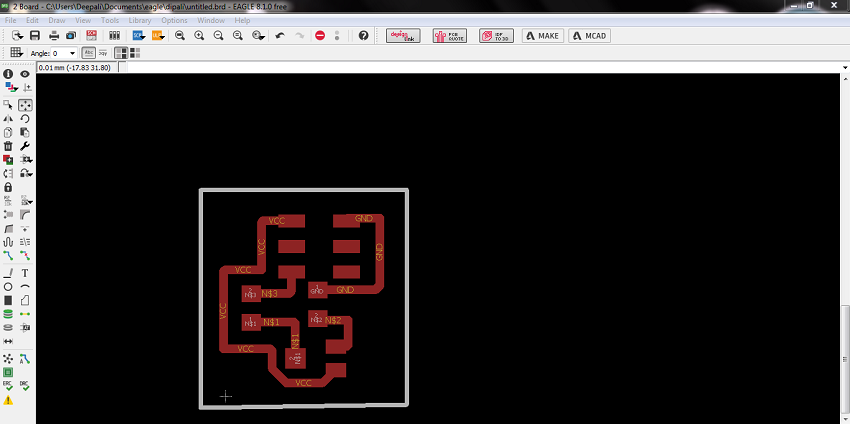Screen dimensions: 850x424
Task: Select the Polygon tool
Action: pyautogui.click(x=25, y=300)
